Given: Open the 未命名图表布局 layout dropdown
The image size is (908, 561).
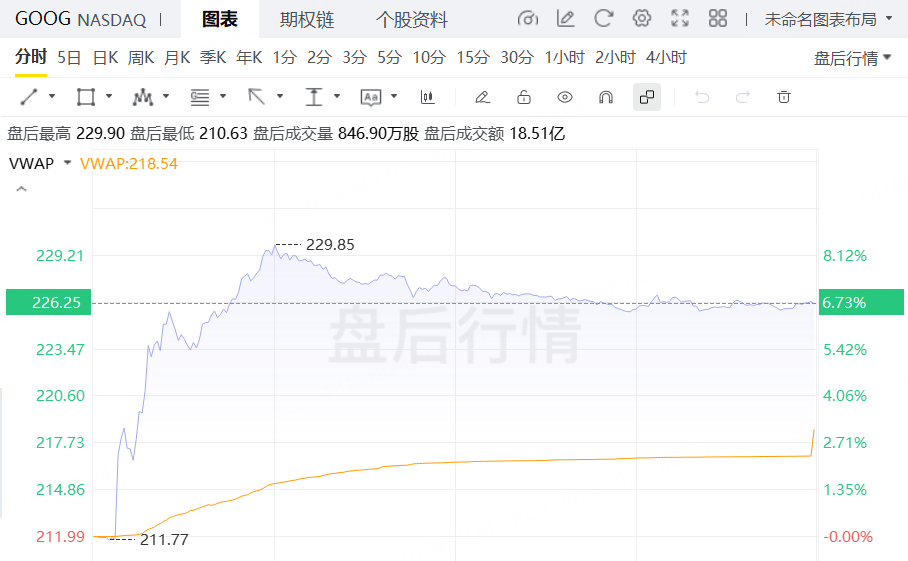Looking at the screenshot, I should 828,19.
